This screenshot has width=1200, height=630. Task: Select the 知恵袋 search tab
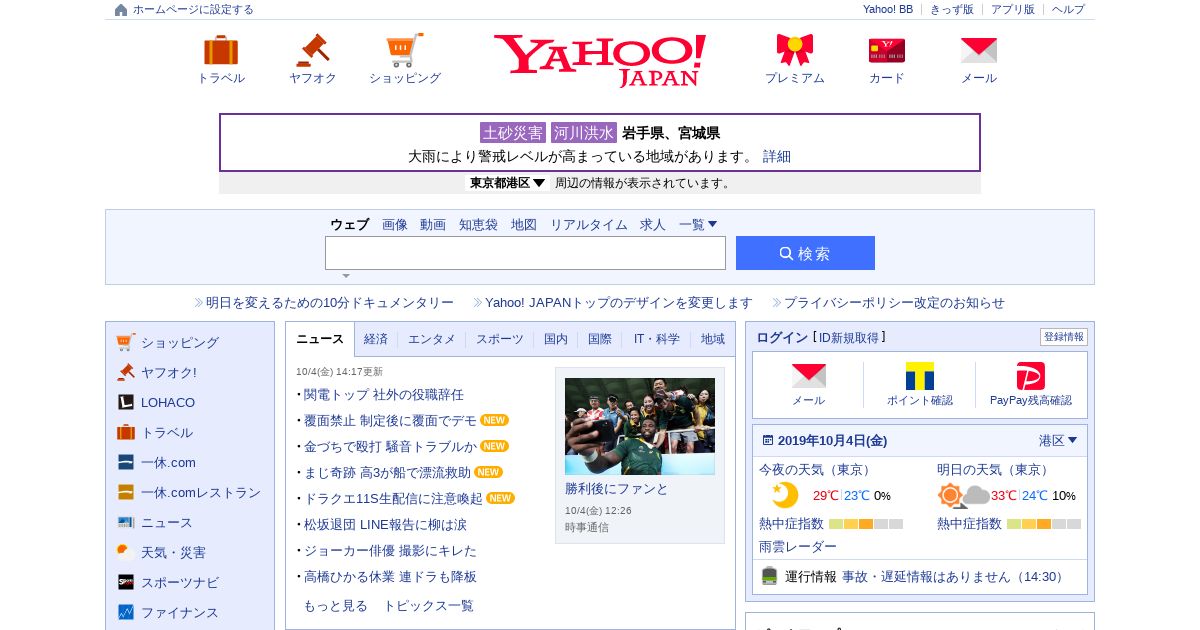pos(478,225)
